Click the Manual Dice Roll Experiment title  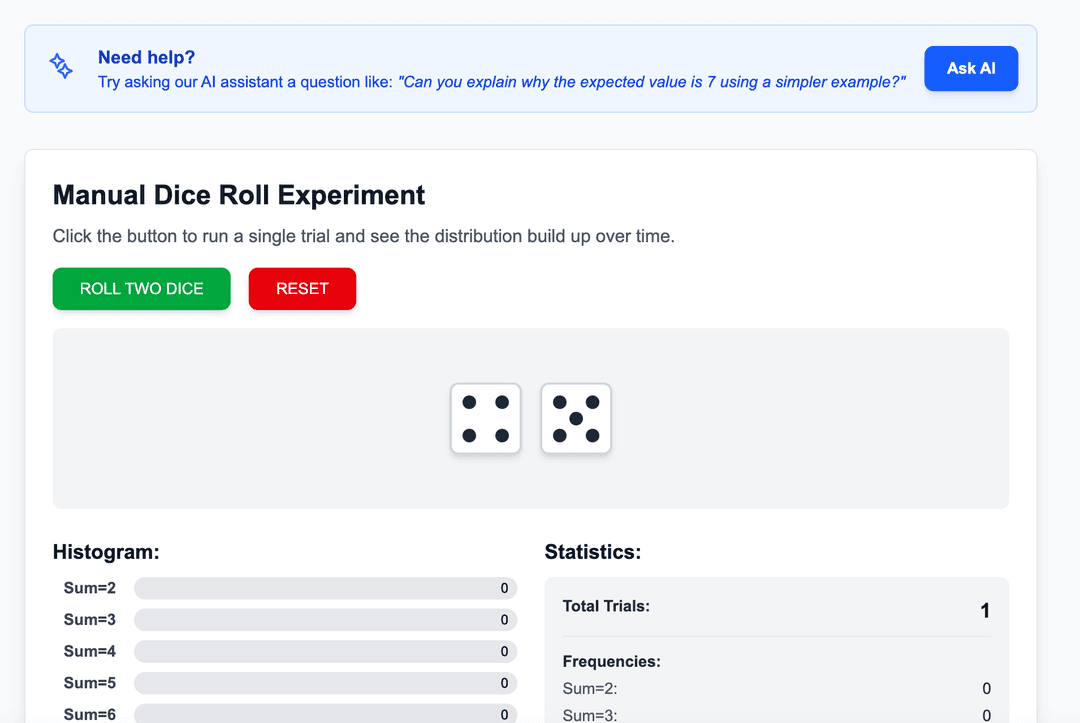tap(239, 195)
